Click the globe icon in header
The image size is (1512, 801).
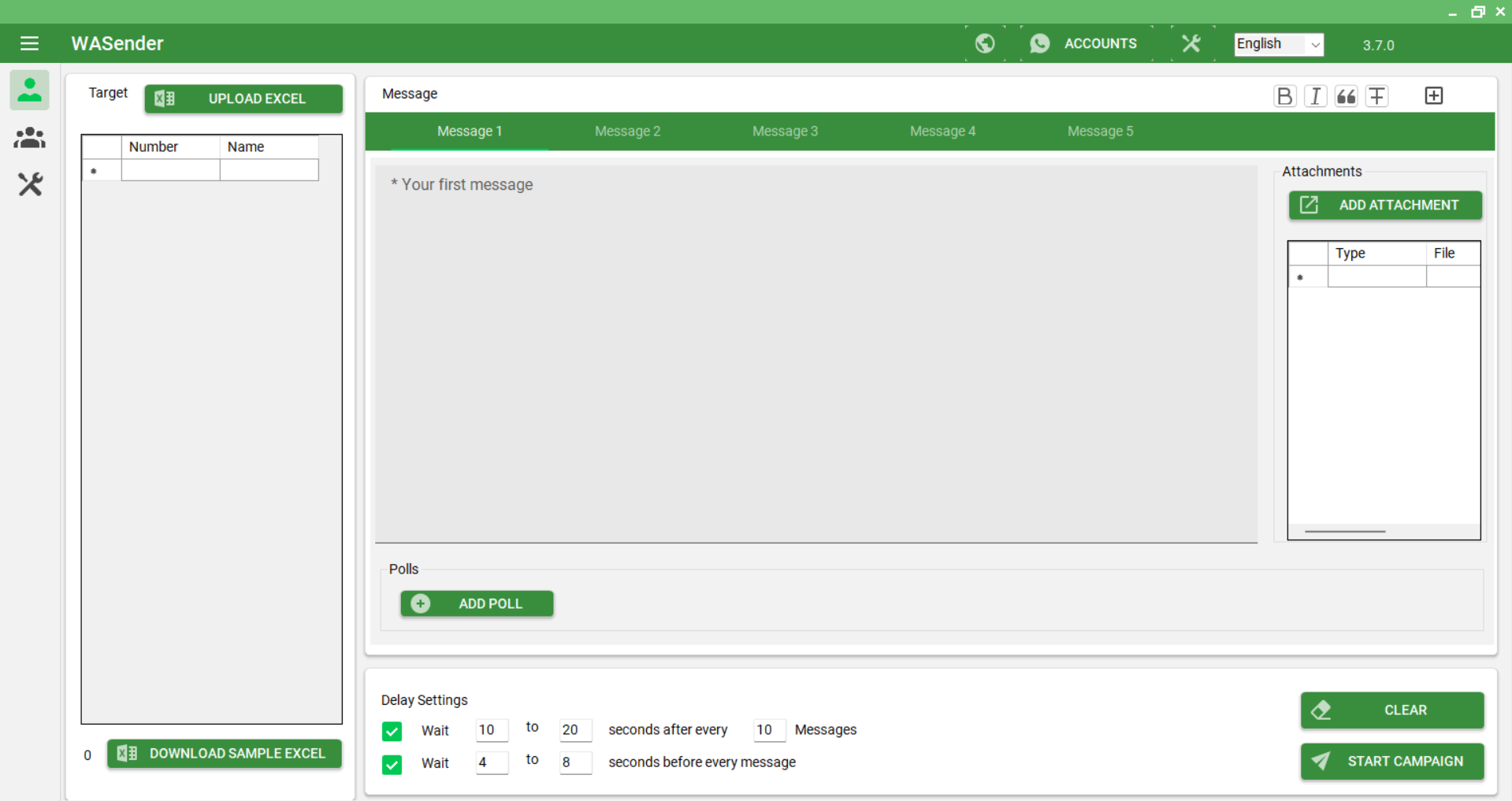(x=985, y=43)
